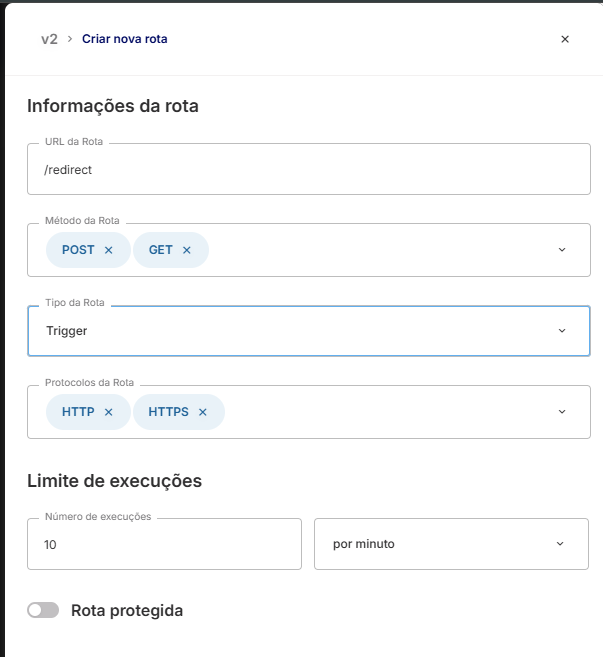Select the POST method chip label
The height and width of the screenshot is (657, 603).
[78, 250]
